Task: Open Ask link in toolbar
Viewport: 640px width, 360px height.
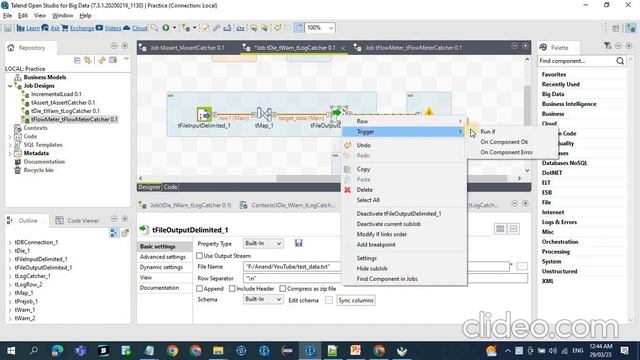Action: coord(51,28)
